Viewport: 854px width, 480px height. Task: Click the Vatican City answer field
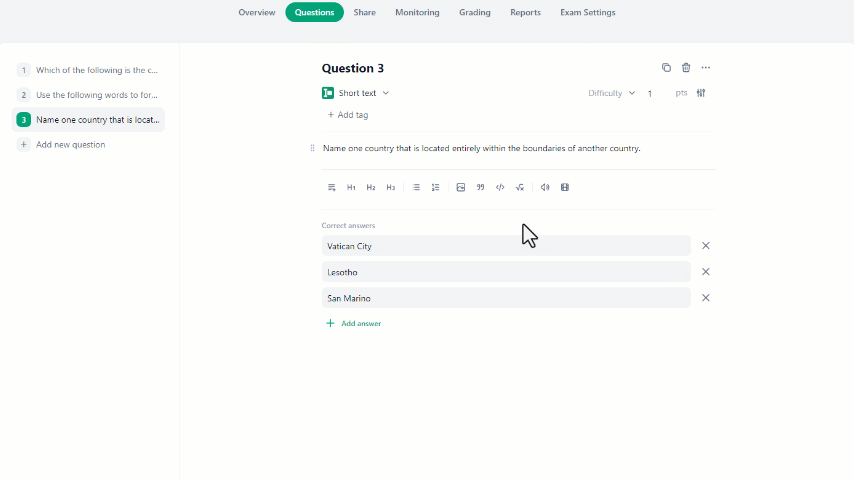506,246
